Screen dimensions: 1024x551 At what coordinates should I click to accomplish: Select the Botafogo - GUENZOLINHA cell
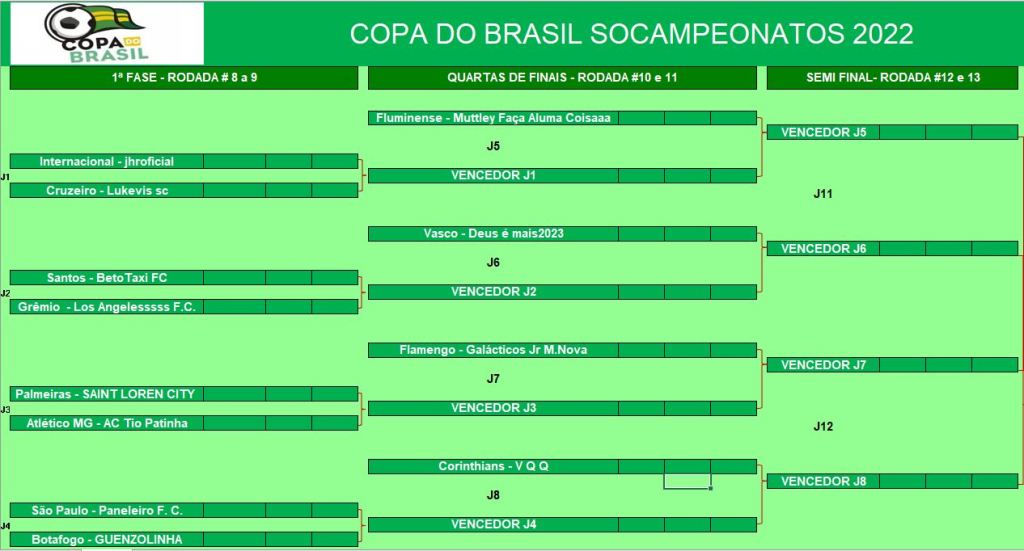[x=107, y=539]
